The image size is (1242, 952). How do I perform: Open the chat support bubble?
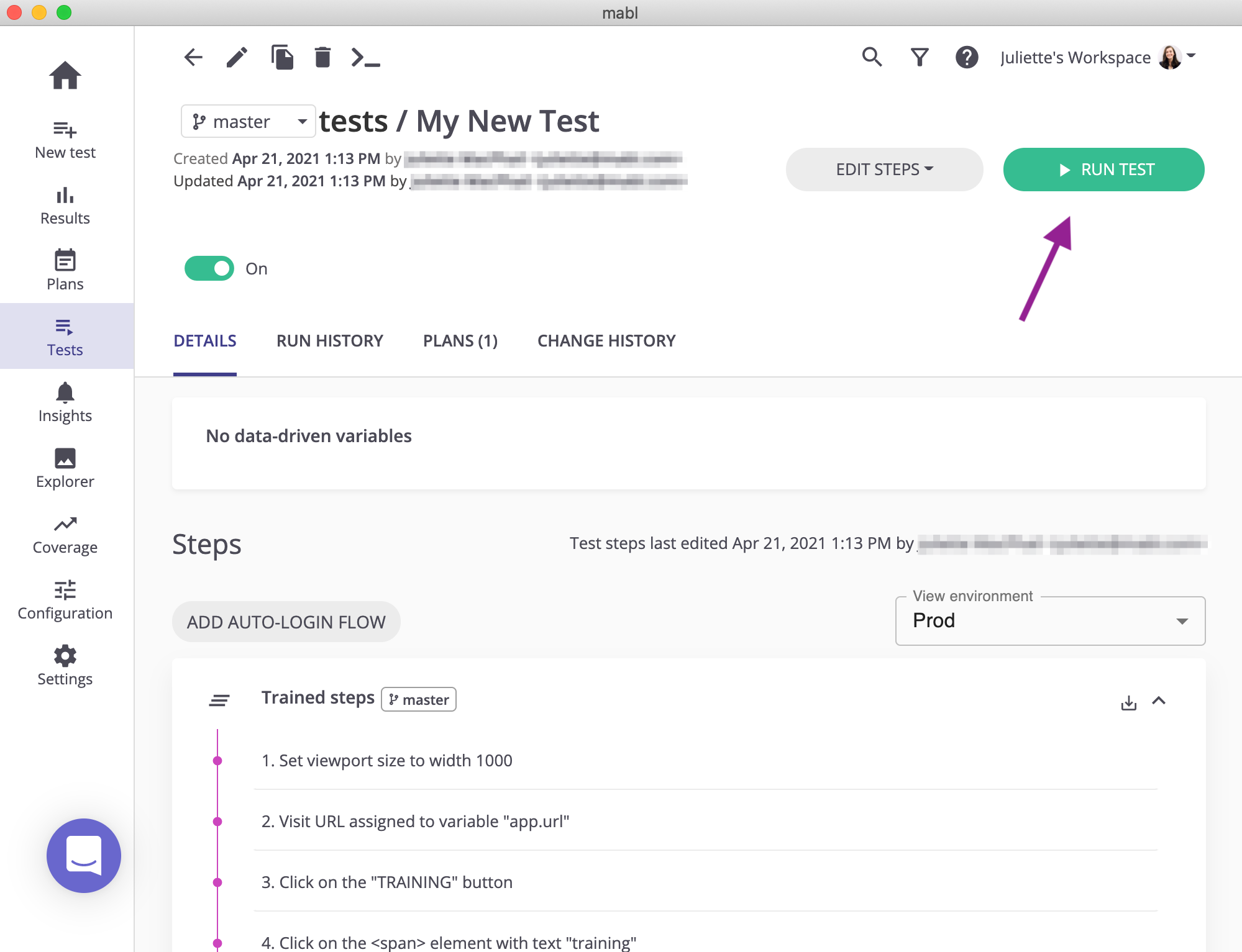(x=84, y=855)
